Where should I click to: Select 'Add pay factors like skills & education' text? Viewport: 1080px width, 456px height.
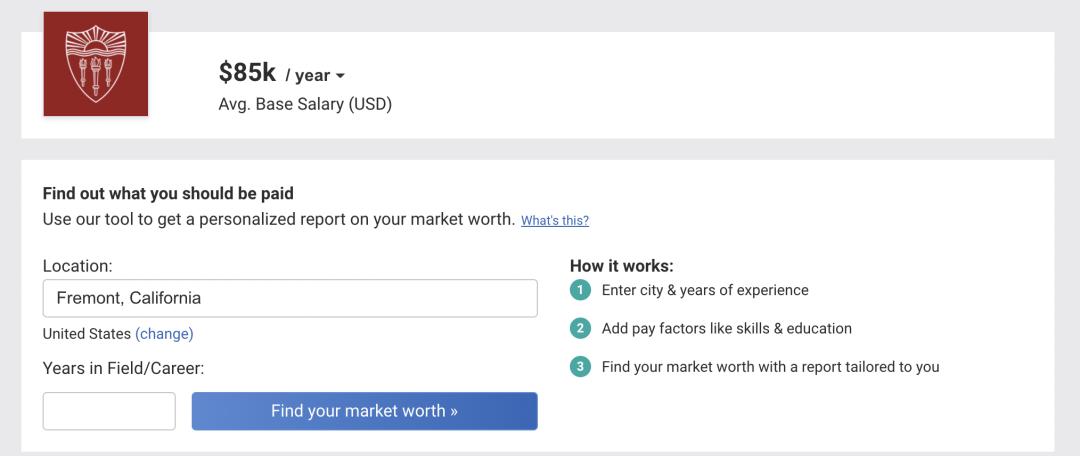[727, 328]
